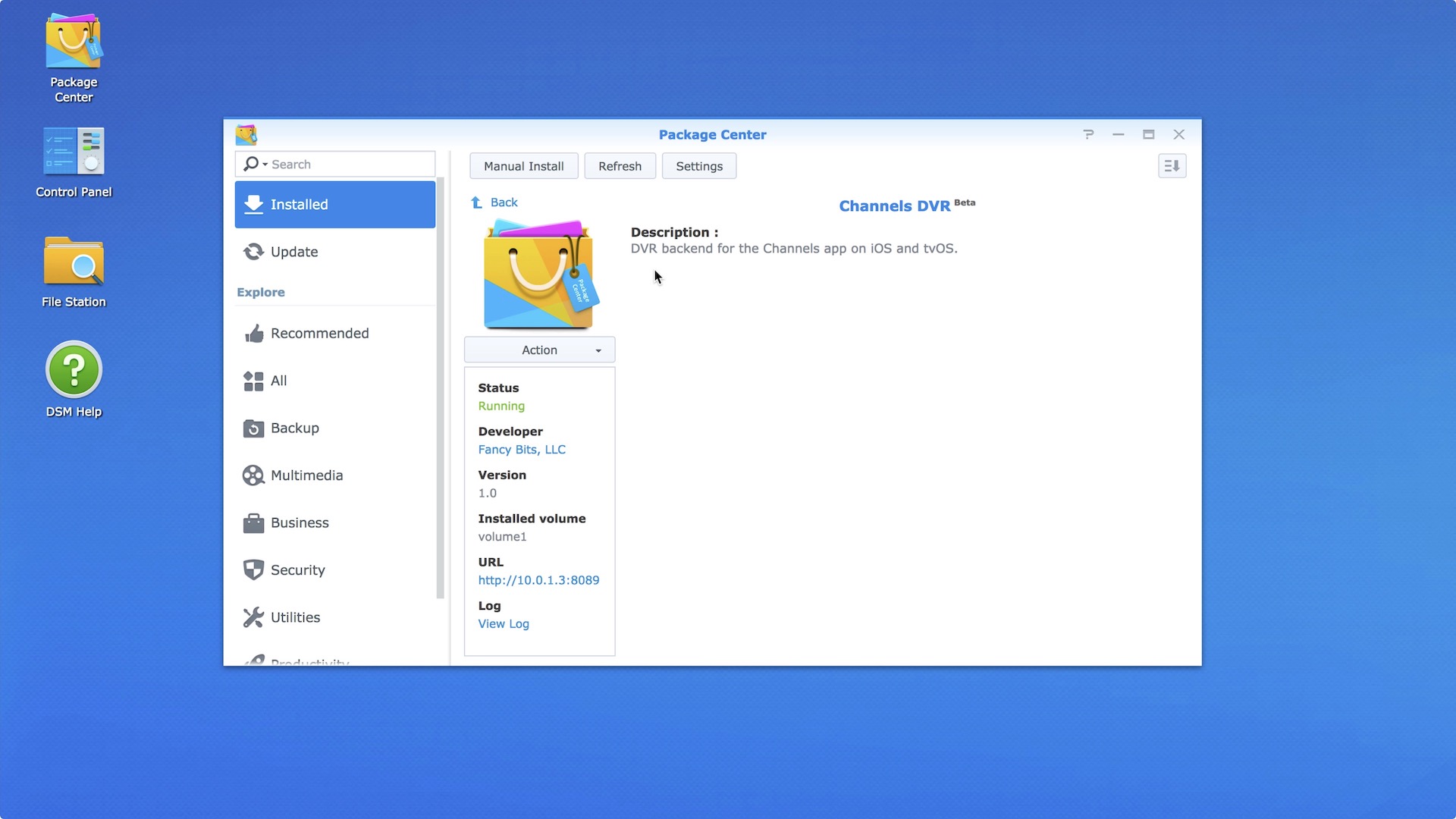Screen dimensions: 1456x819
Task: Click the Refresh button
Action: (620, 166)
